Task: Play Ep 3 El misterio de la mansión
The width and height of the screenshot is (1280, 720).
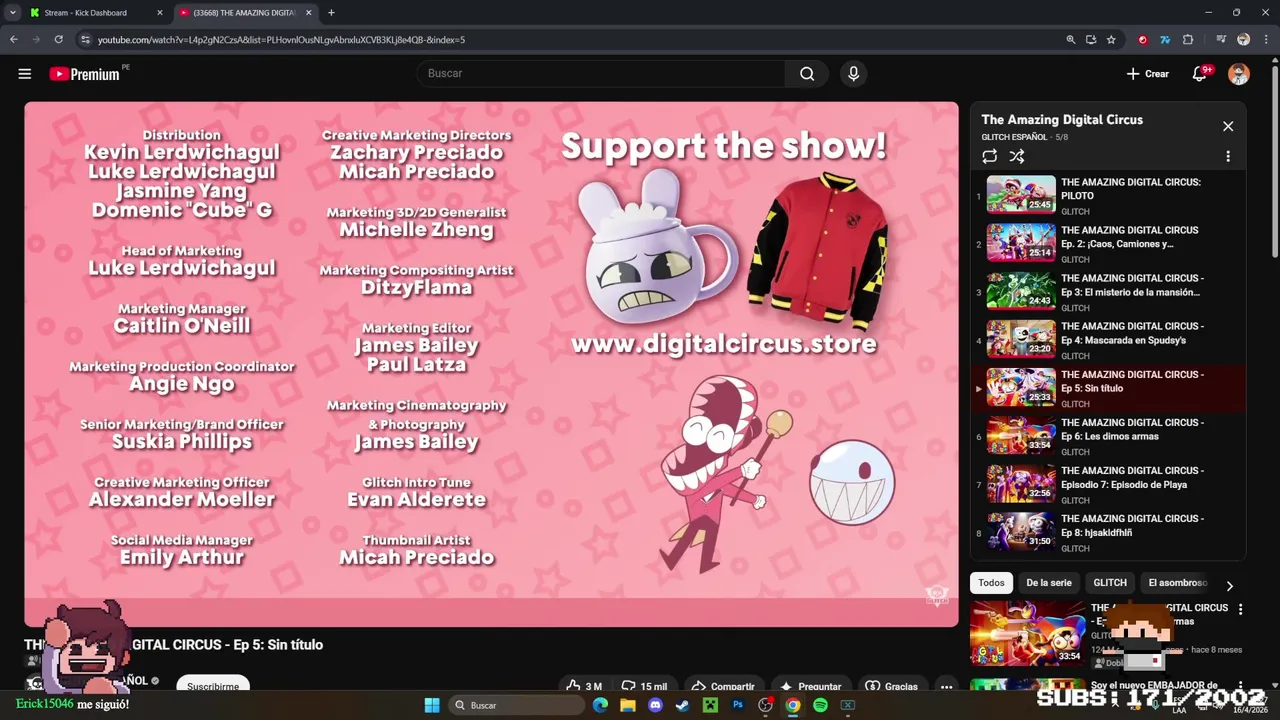Action: click(1107, 291)
